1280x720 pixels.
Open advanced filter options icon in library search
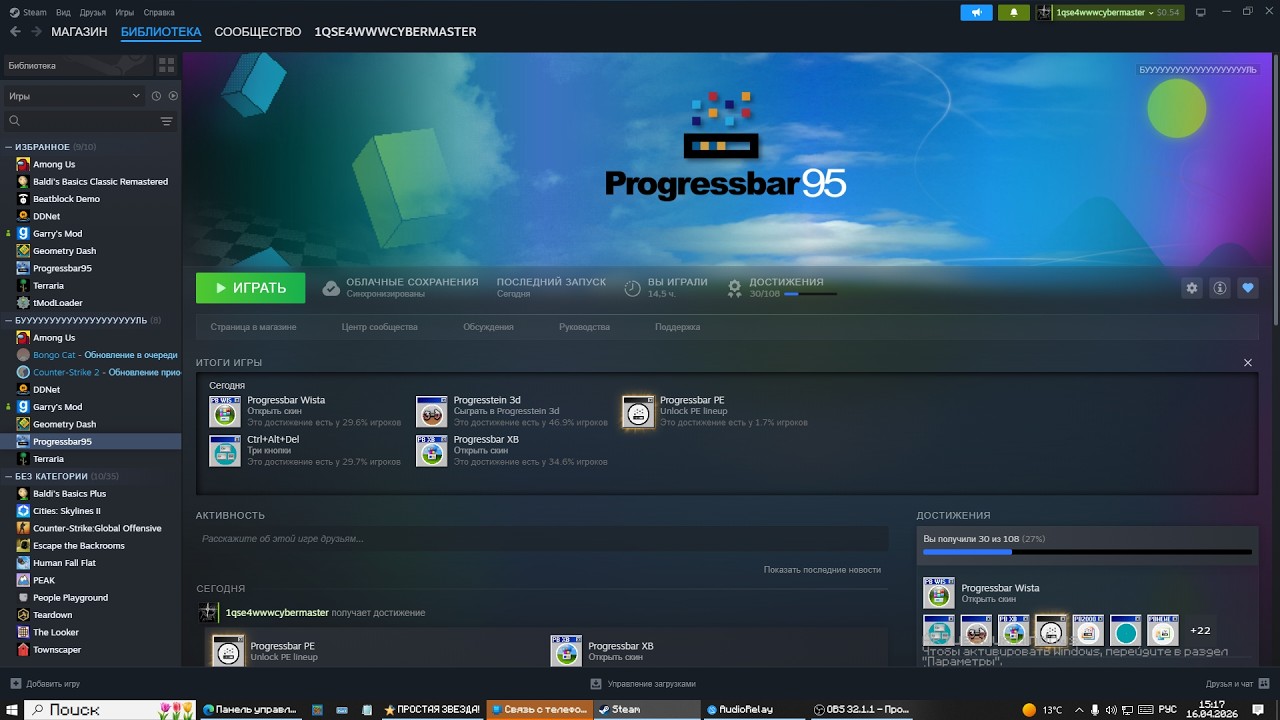click(166, 121)
